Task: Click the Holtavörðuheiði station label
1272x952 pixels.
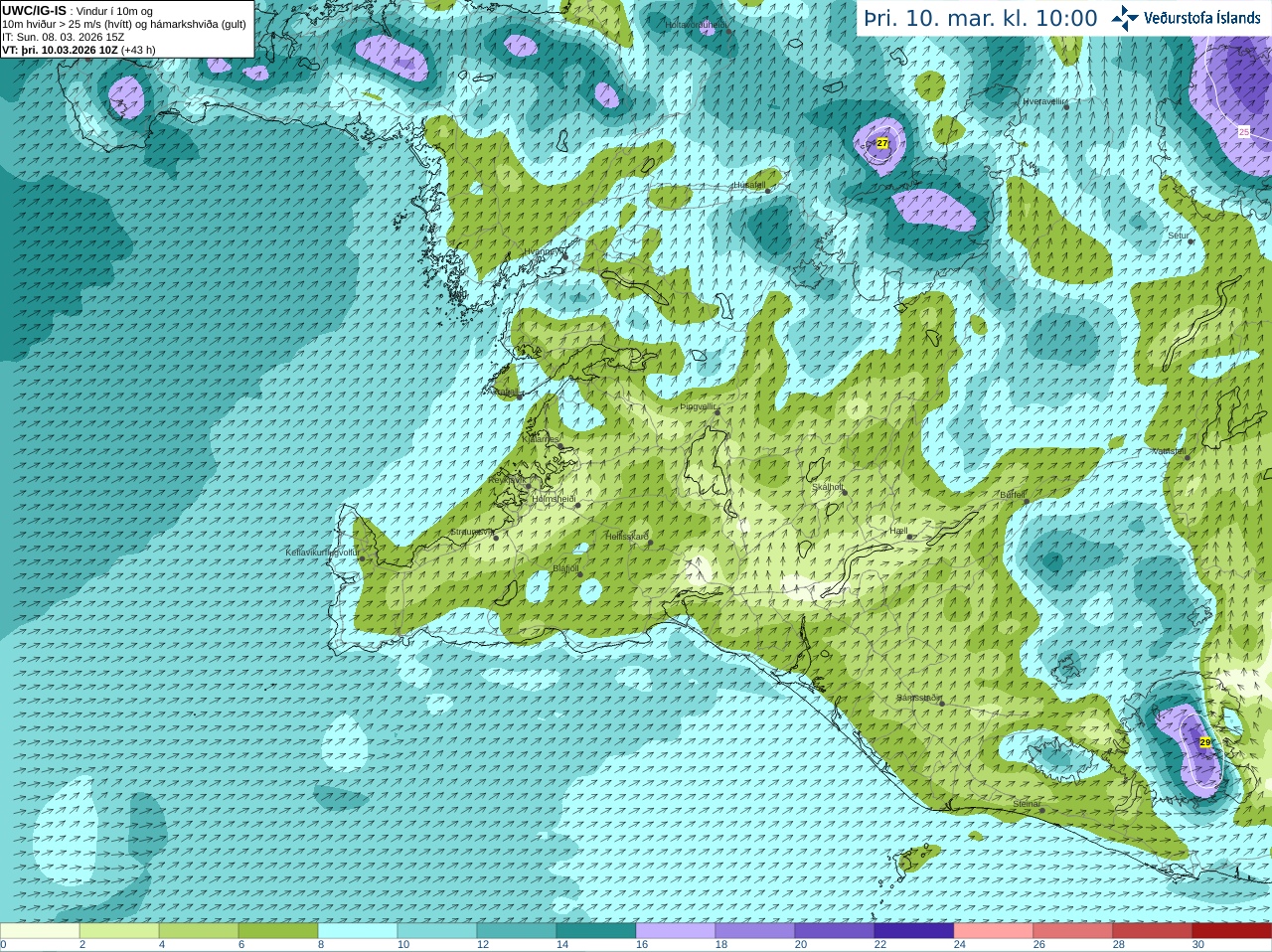Action: tap(697, 24)
